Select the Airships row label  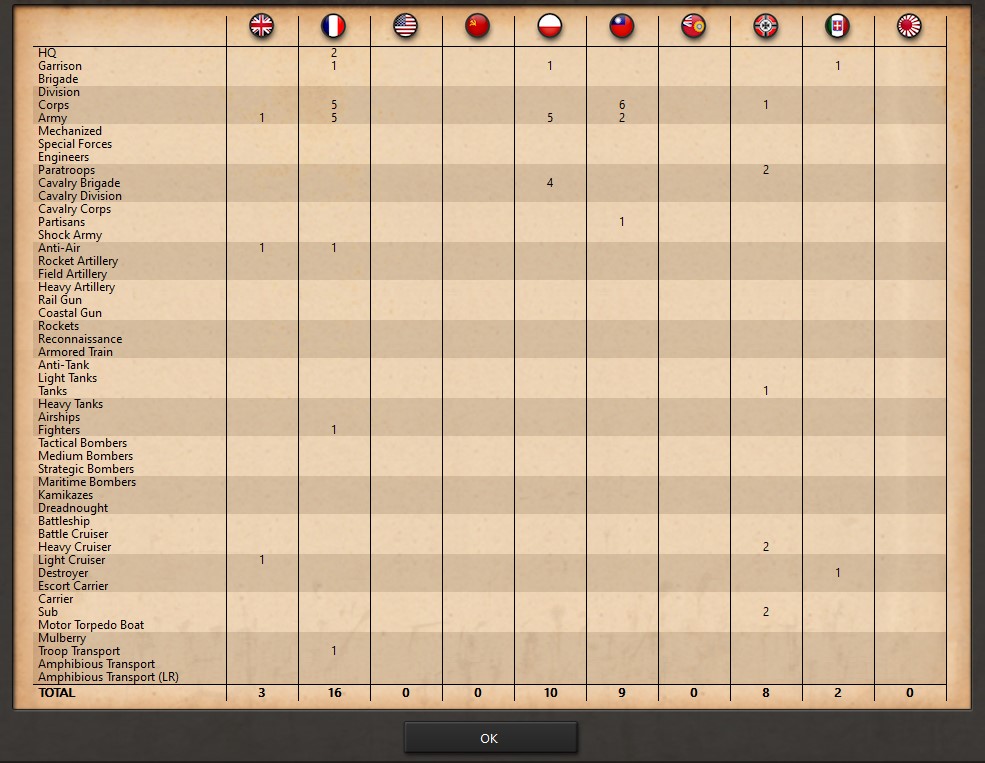[59, 417]
